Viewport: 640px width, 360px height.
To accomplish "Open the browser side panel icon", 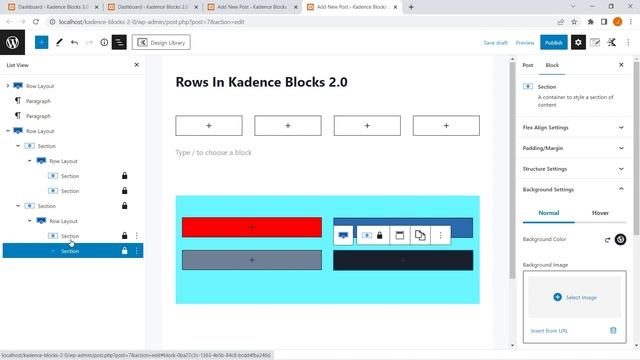I will coord(604,22).
